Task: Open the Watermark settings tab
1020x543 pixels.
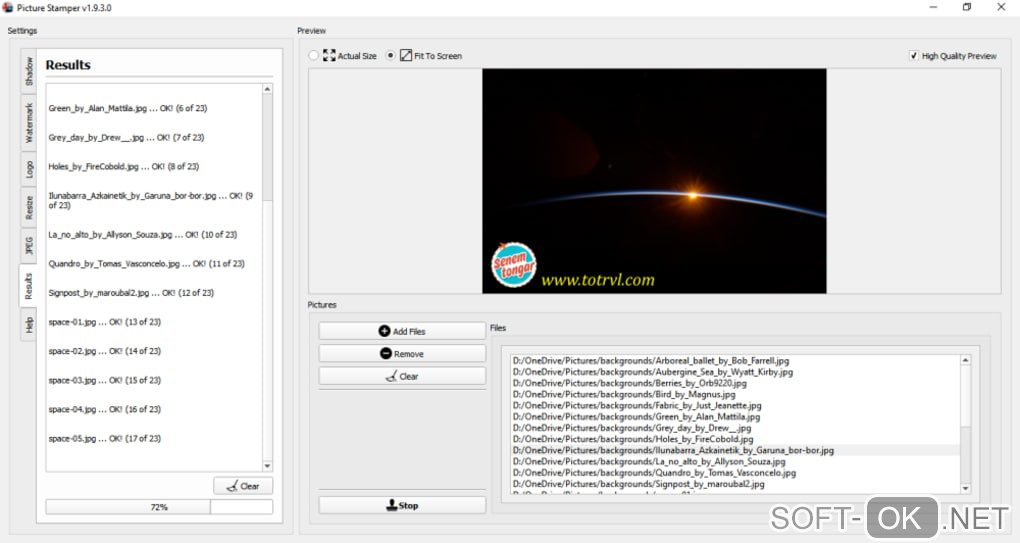Action: 29,122
